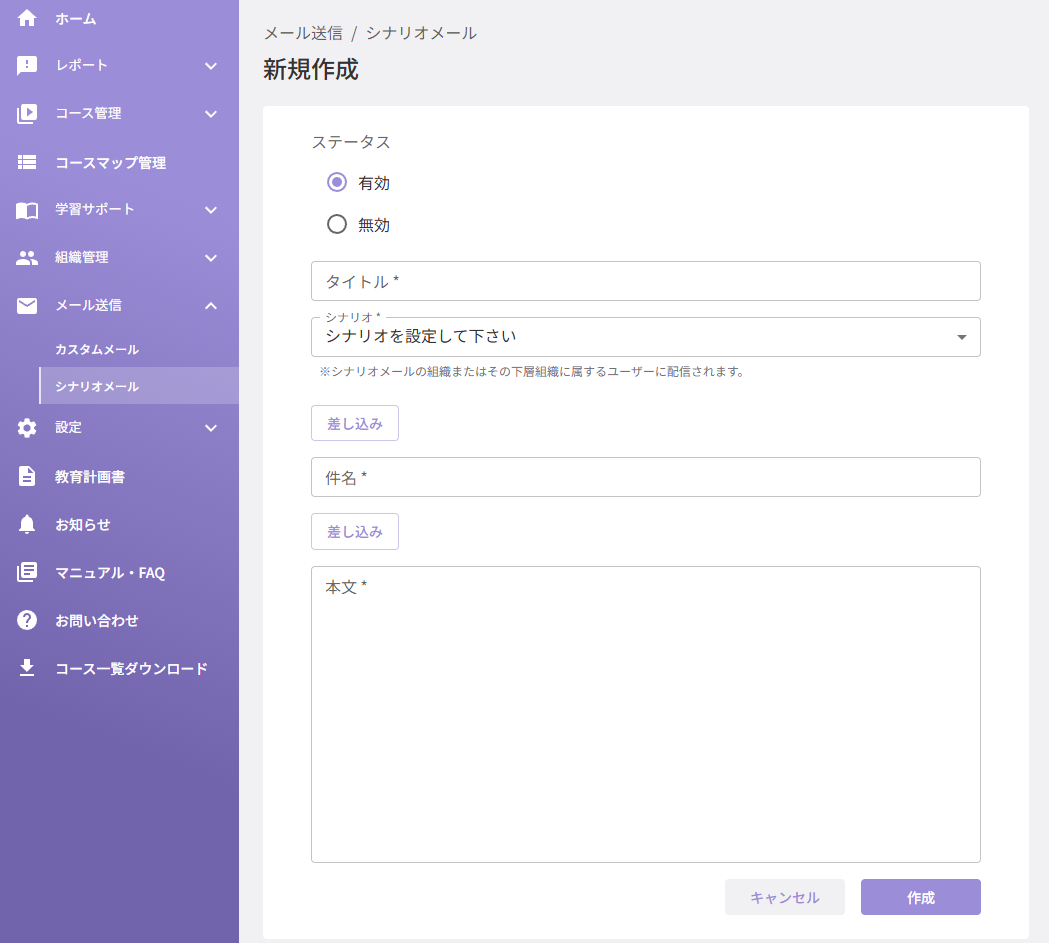Screen dimensions: 1049x943
Task: Click the お問い合わせ question mark icon
Action: (27, 620)
